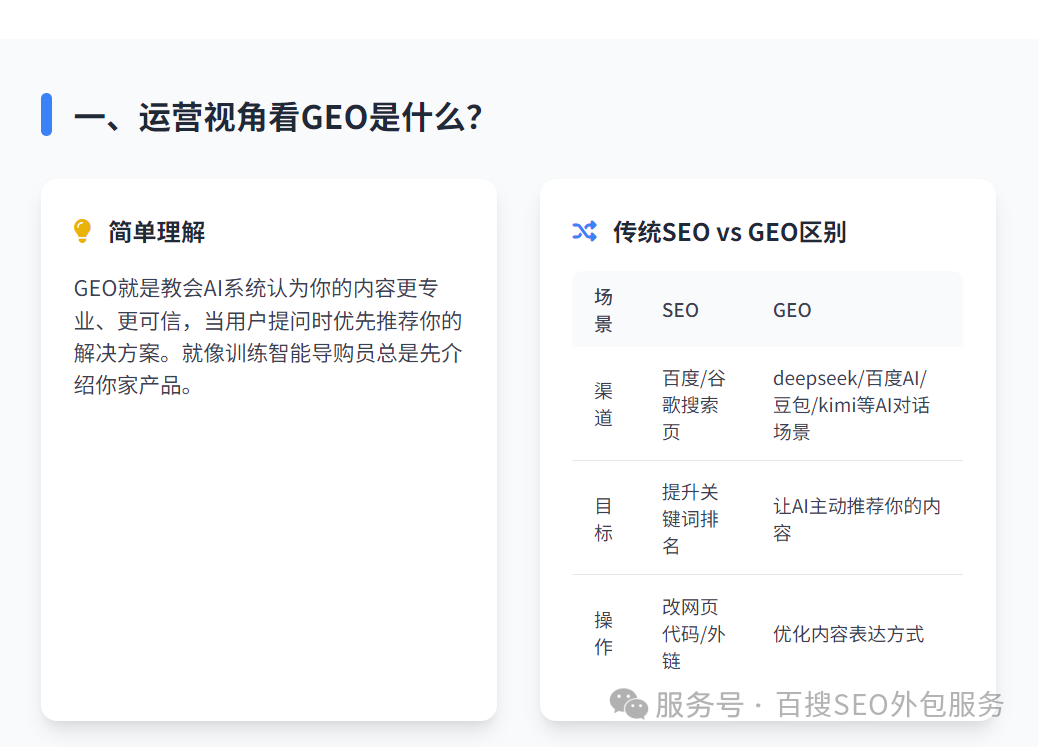1038x747 pixels.
Task: Click the 传统SEO vs GEO区别 card title
Action: [x=729, y=232]
